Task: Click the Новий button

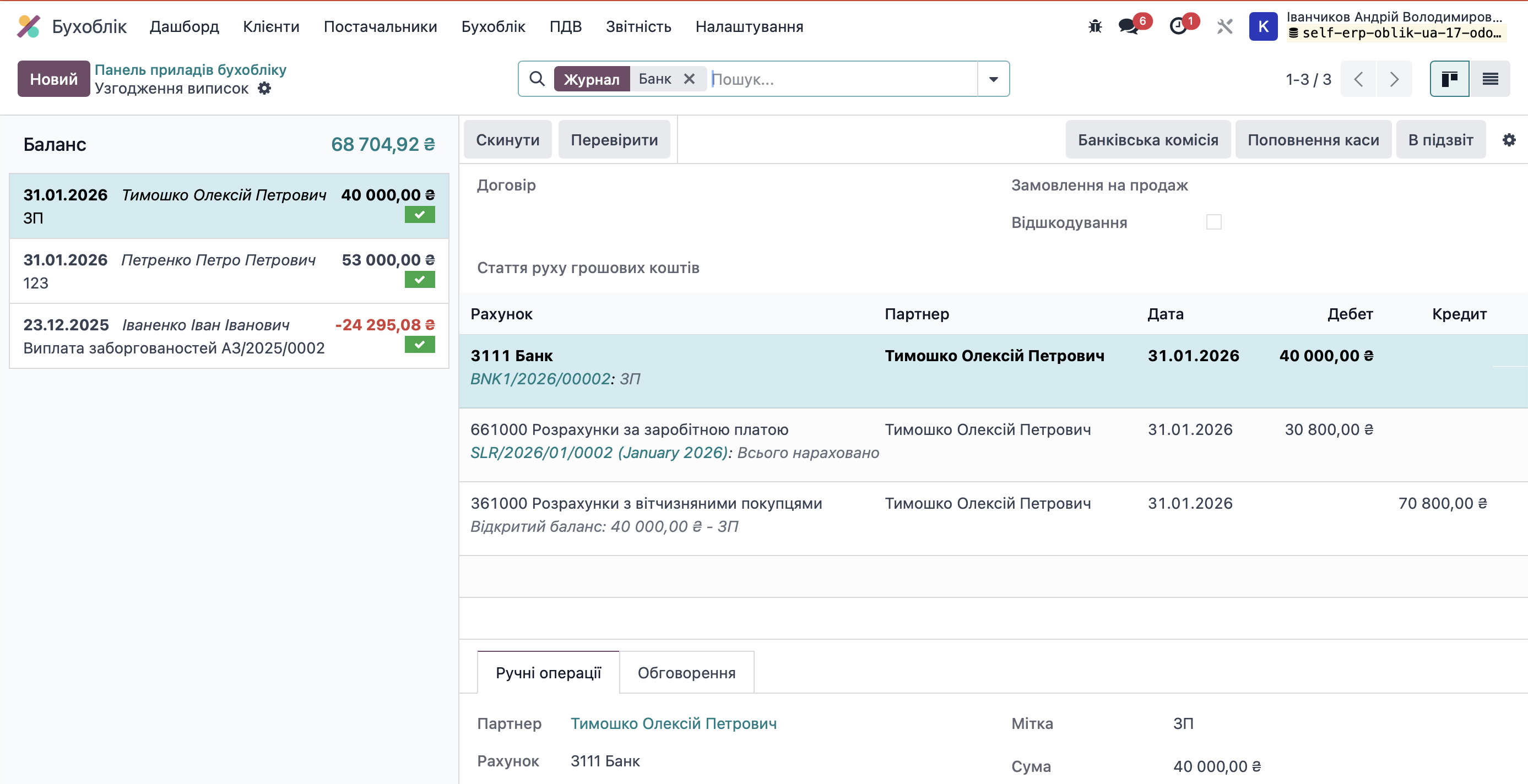Action: point(53,78)
